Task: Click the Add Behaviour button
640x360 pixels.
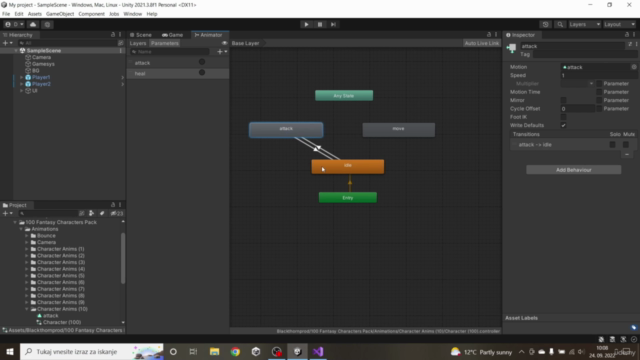Action: [573, 170]
